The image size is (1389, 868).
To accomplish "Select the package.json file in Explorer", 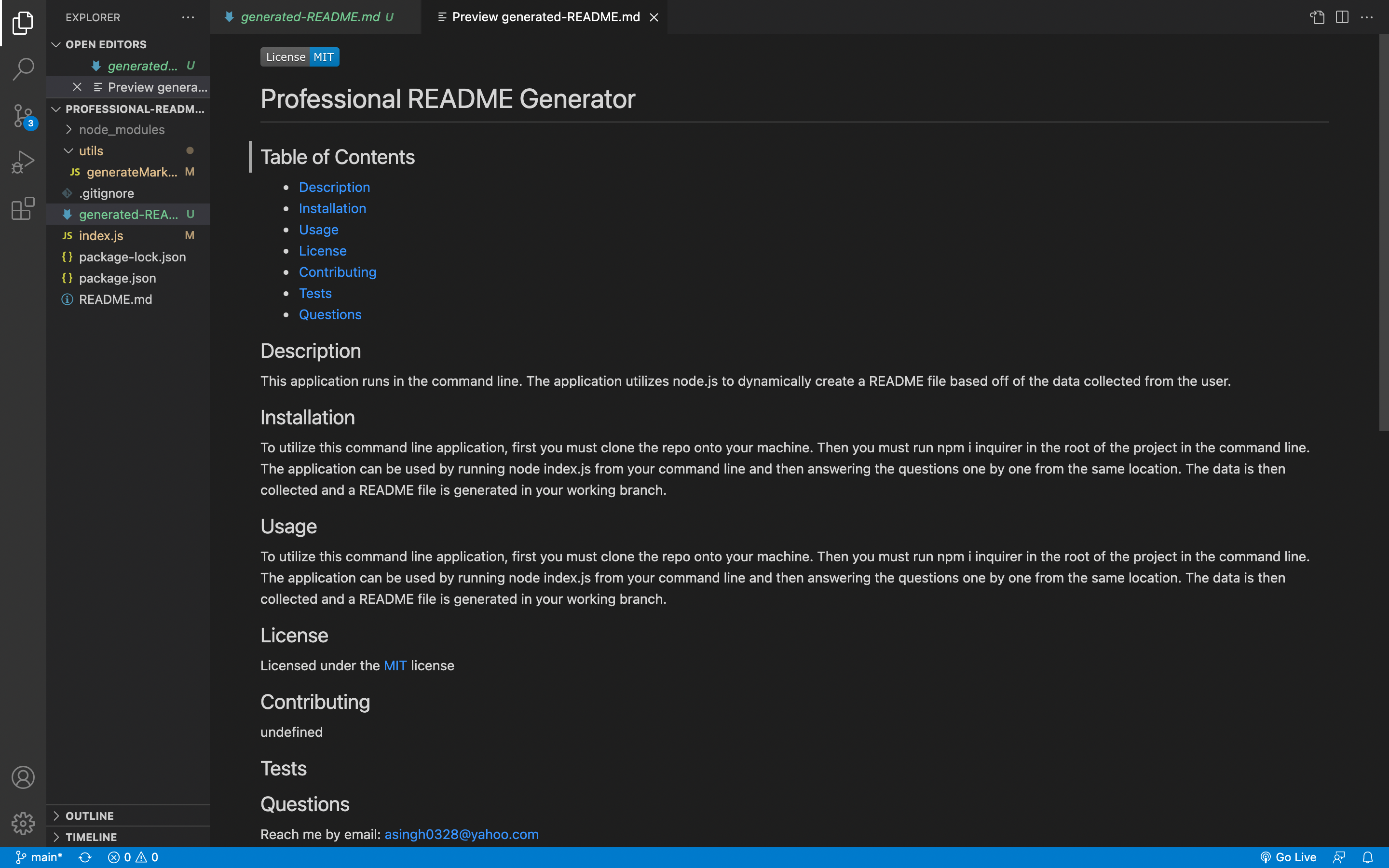I will [117, 278].
